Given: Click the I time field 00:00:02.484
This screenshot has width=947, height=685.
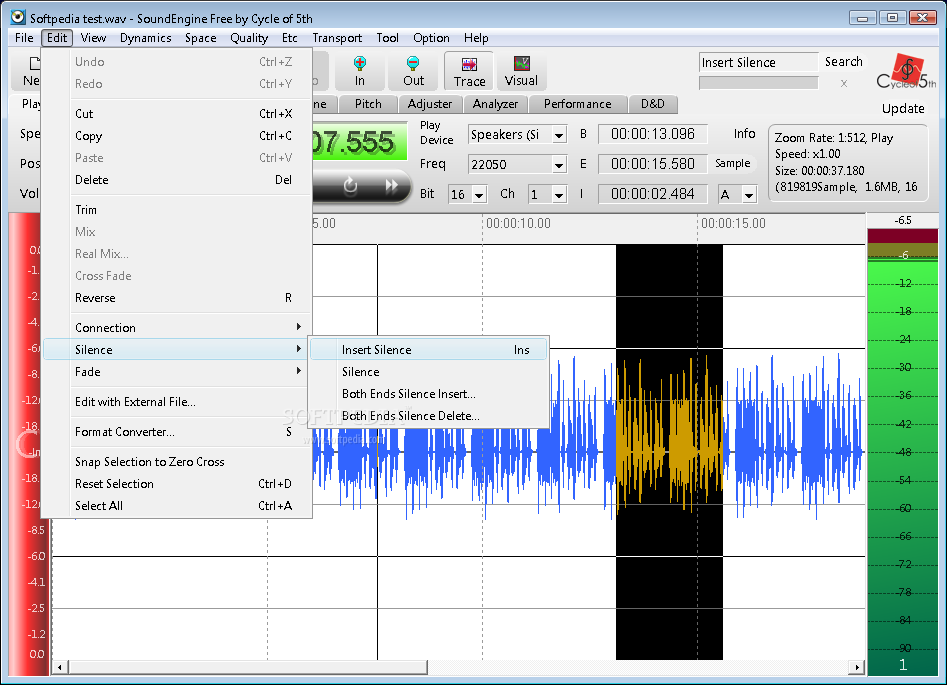Looking at the screenshot, I should [652, 194].
